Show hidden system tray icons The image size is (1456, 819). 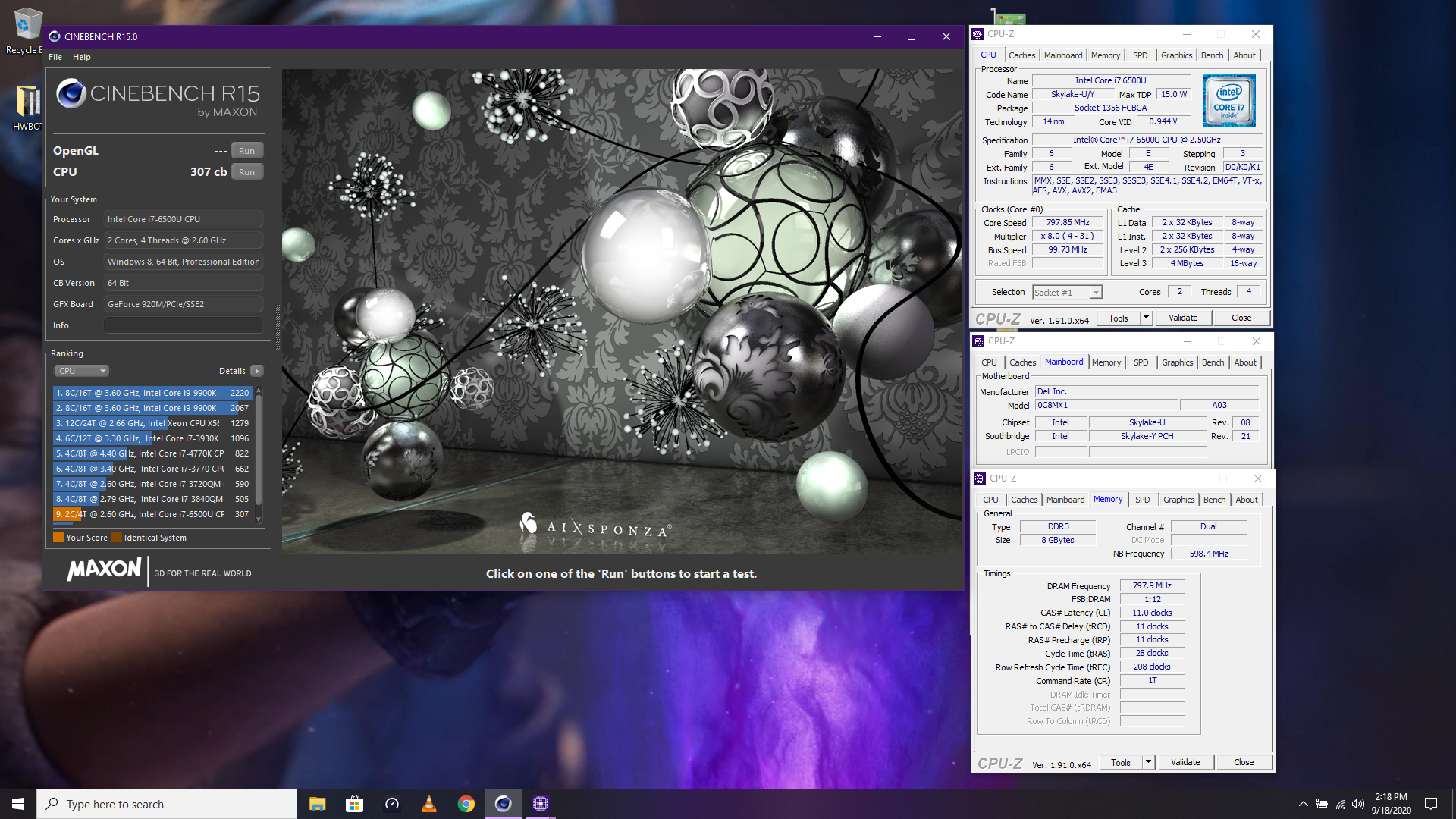1303,804
